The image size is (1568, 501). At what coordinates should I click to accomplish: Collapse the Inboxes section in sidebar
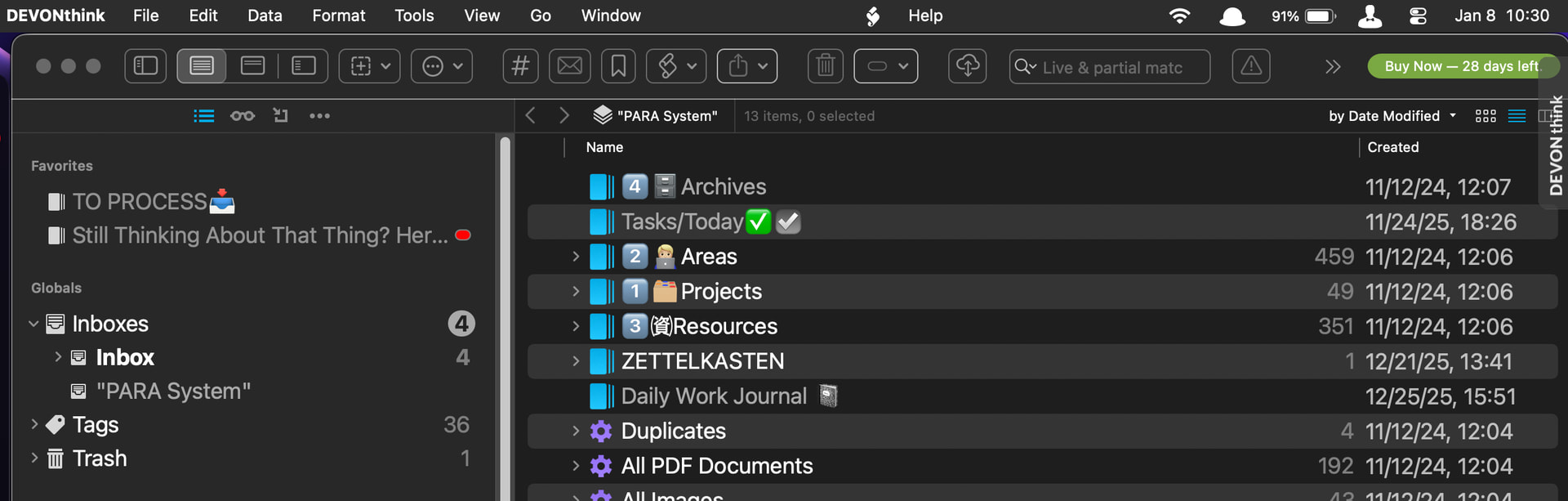click(33, 324)
